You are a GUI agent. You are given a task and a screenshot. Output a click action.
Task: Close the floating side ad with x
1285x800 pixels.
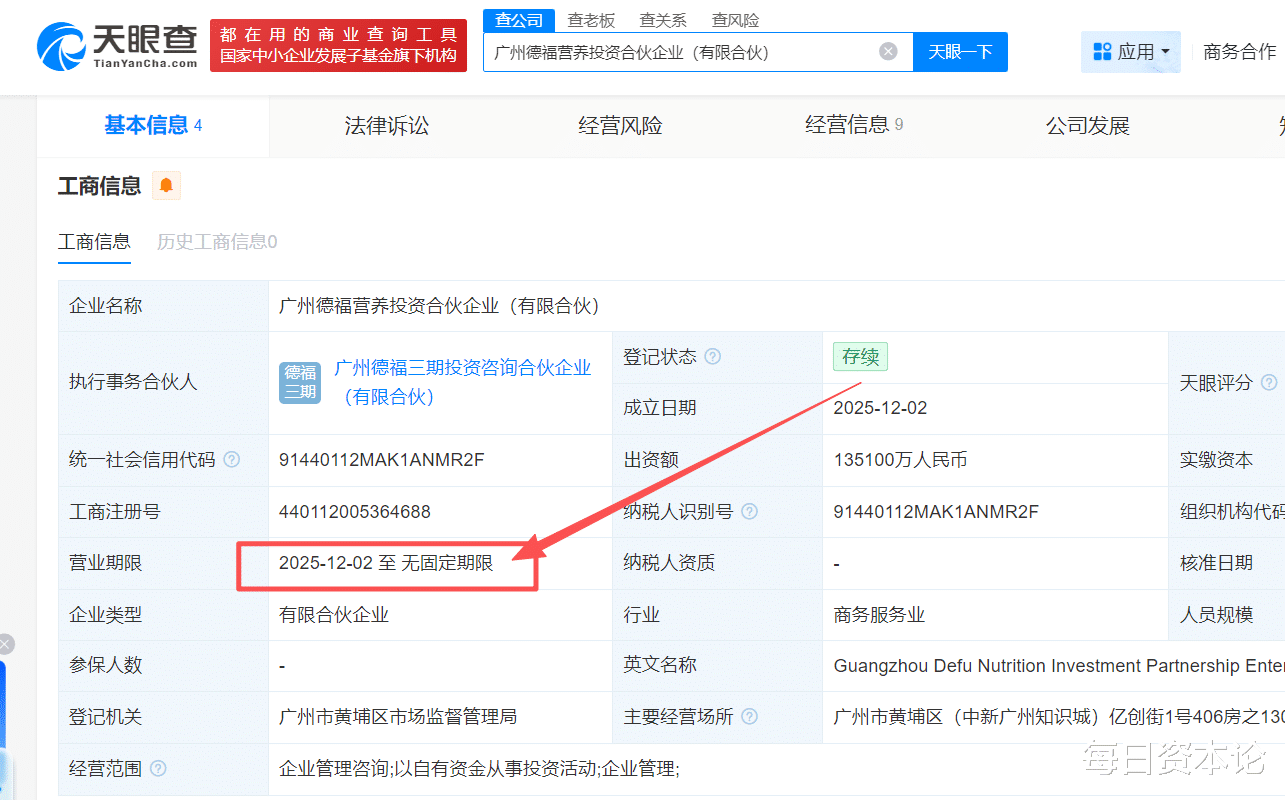click(x=5, y=644)
